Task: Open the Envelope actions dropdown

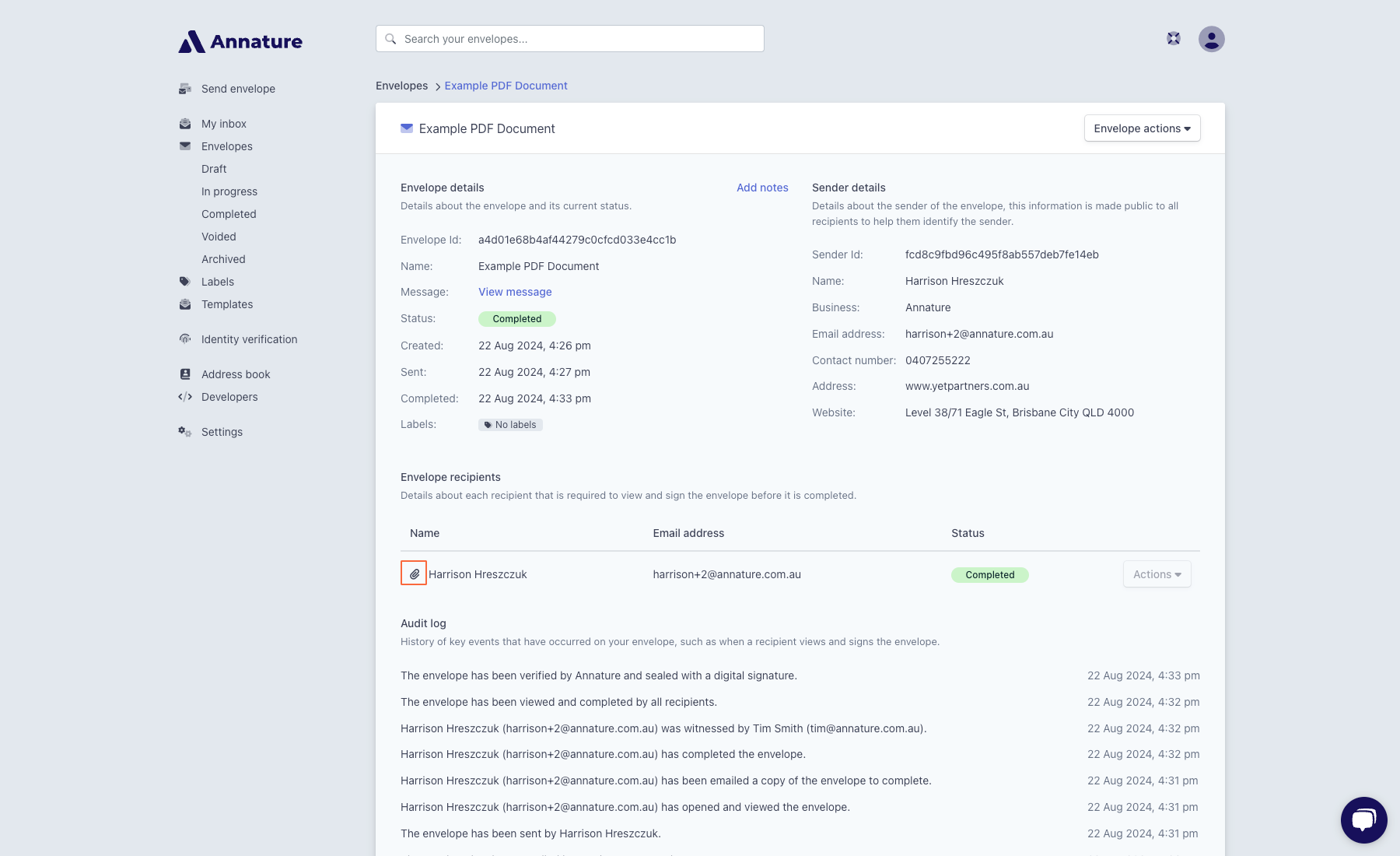Action: [x=1143, y=128]
